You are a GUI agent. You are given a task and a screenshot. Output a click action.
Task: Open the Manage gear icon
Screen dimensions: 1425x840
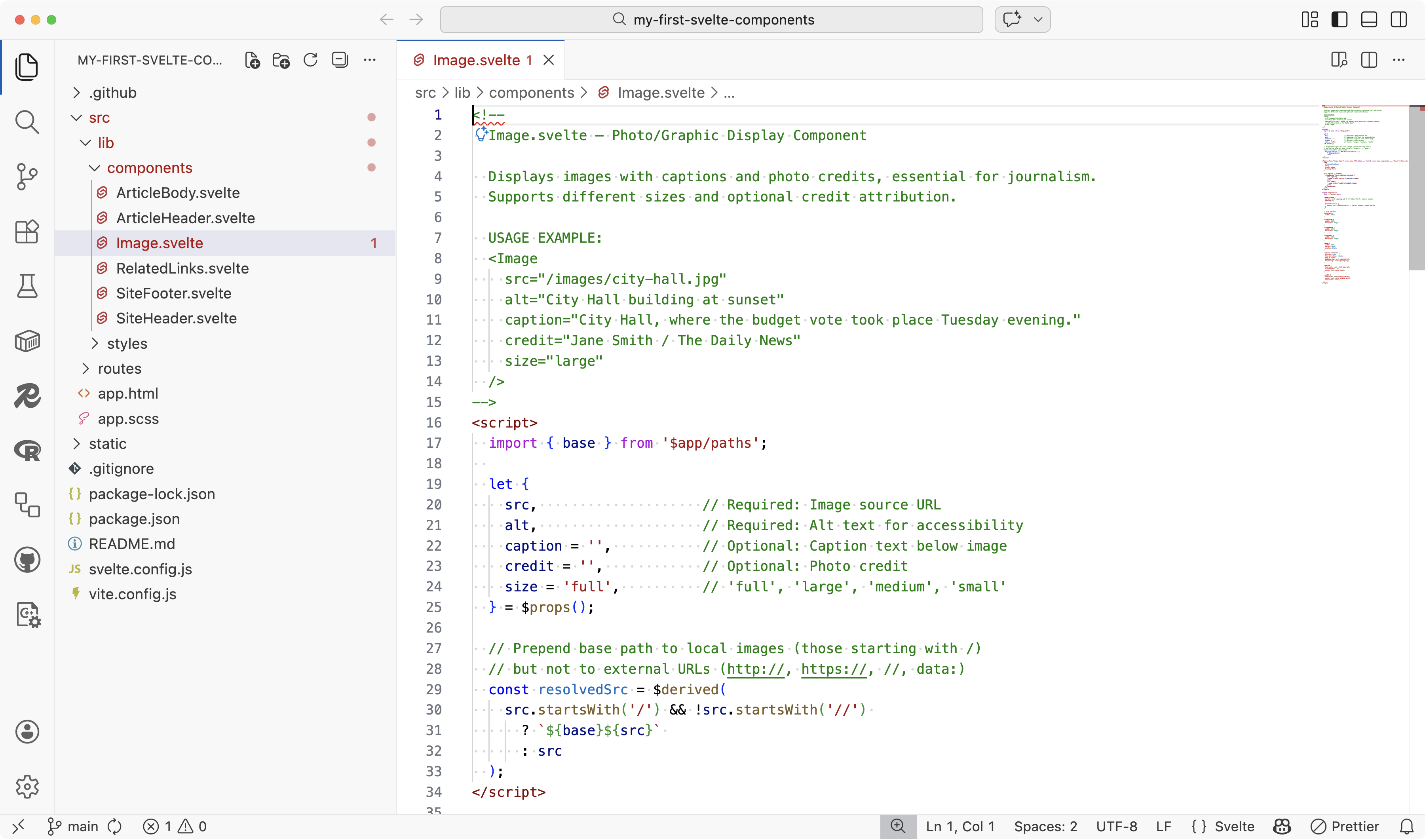coord(27,787)
